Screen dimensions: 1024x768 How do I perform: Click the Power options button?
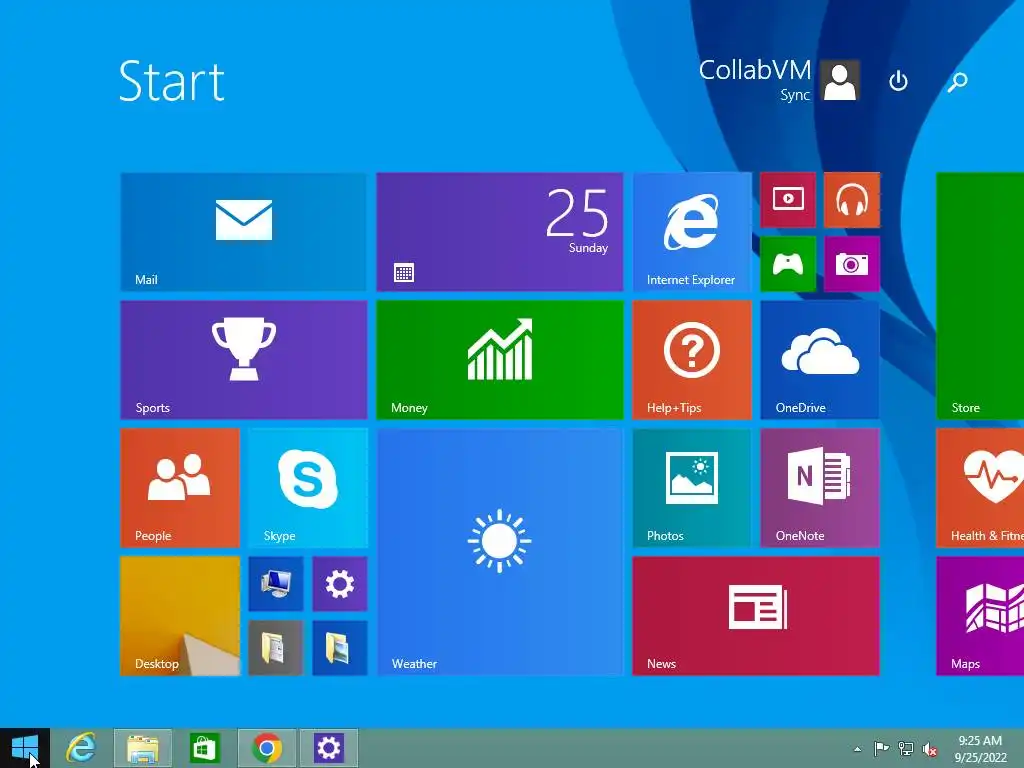click(899, 81)
